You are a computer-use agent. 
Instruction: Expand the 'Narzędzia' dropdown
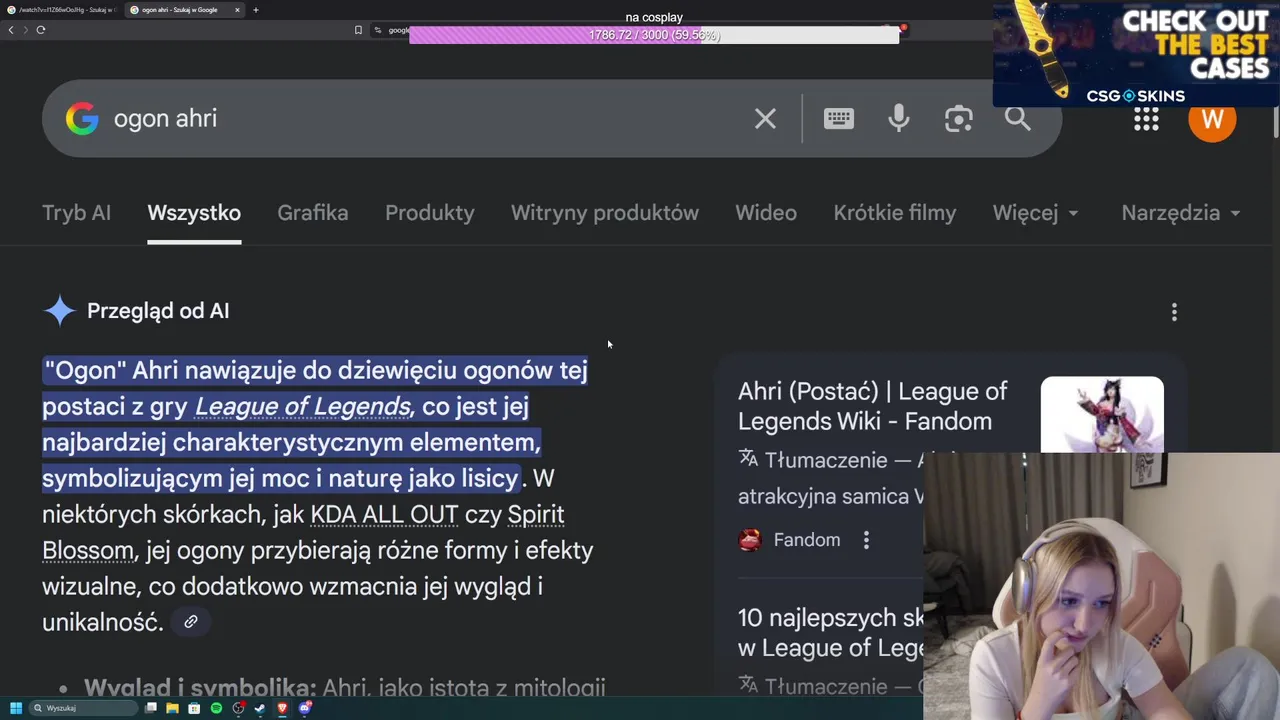point(1181,213)
